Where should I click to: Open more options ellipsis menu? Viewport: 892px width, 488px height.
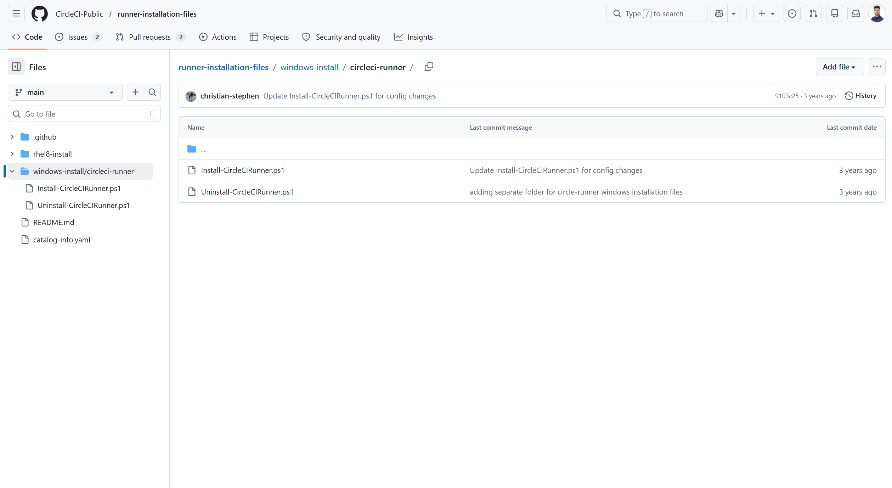pos(877,67)
